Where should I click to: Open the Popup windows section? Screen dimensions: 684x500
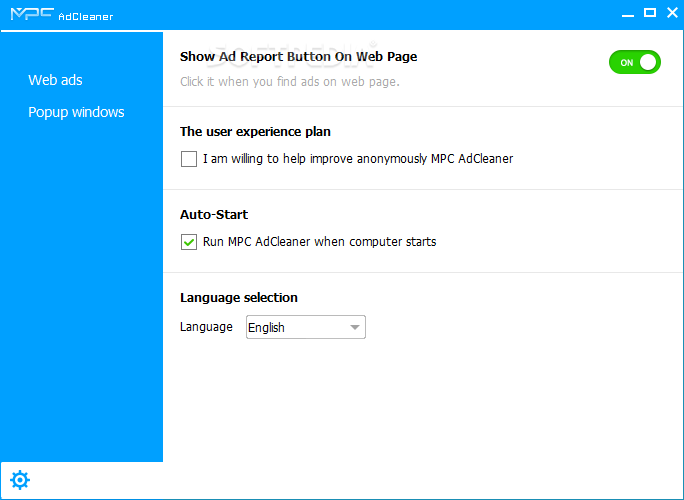pyautogui.click(x=76, y=112)
